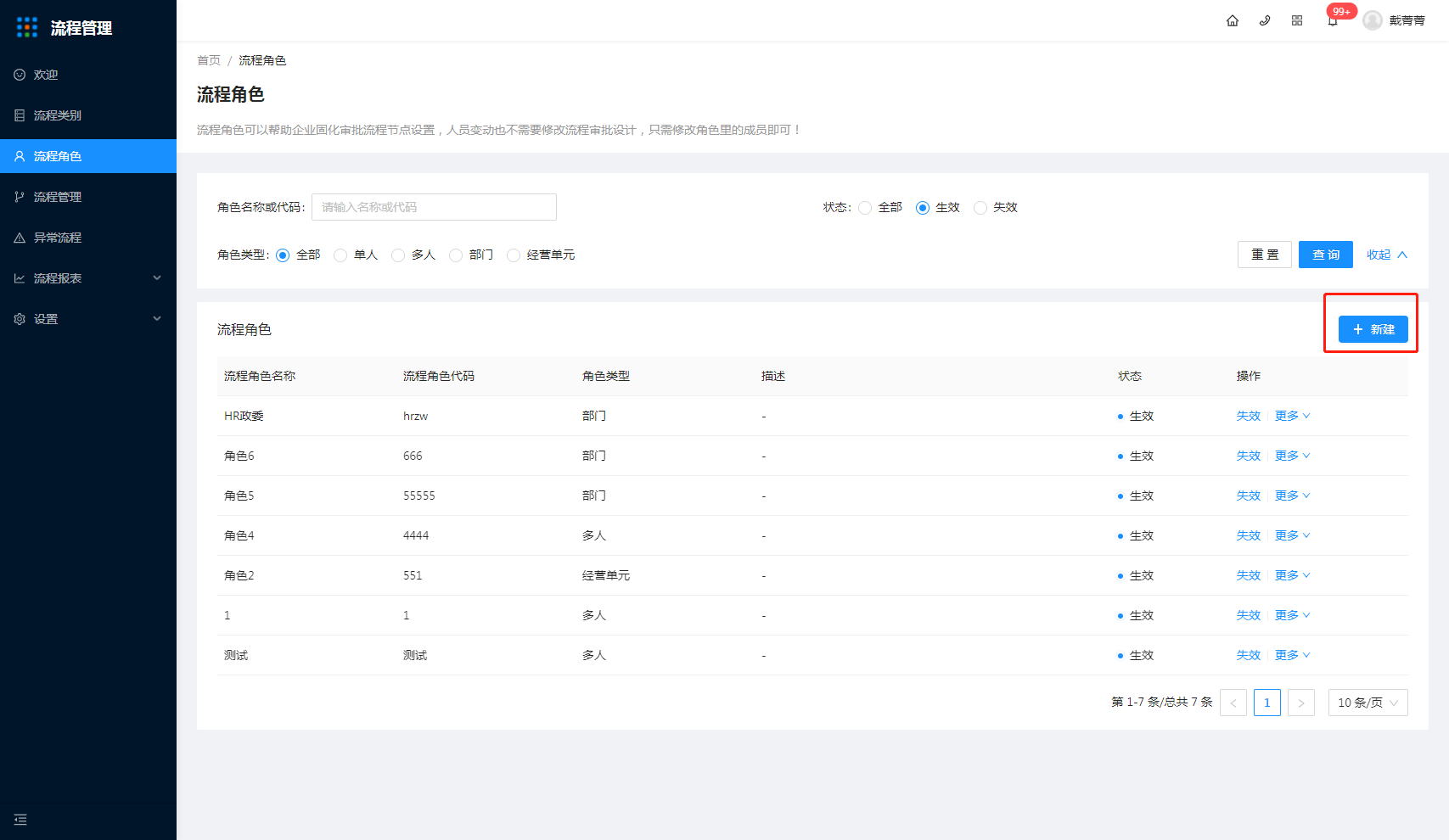Click the person icon beside 流程角色
The width and height of the screenshot is (1449, 840).
point(20,156)
